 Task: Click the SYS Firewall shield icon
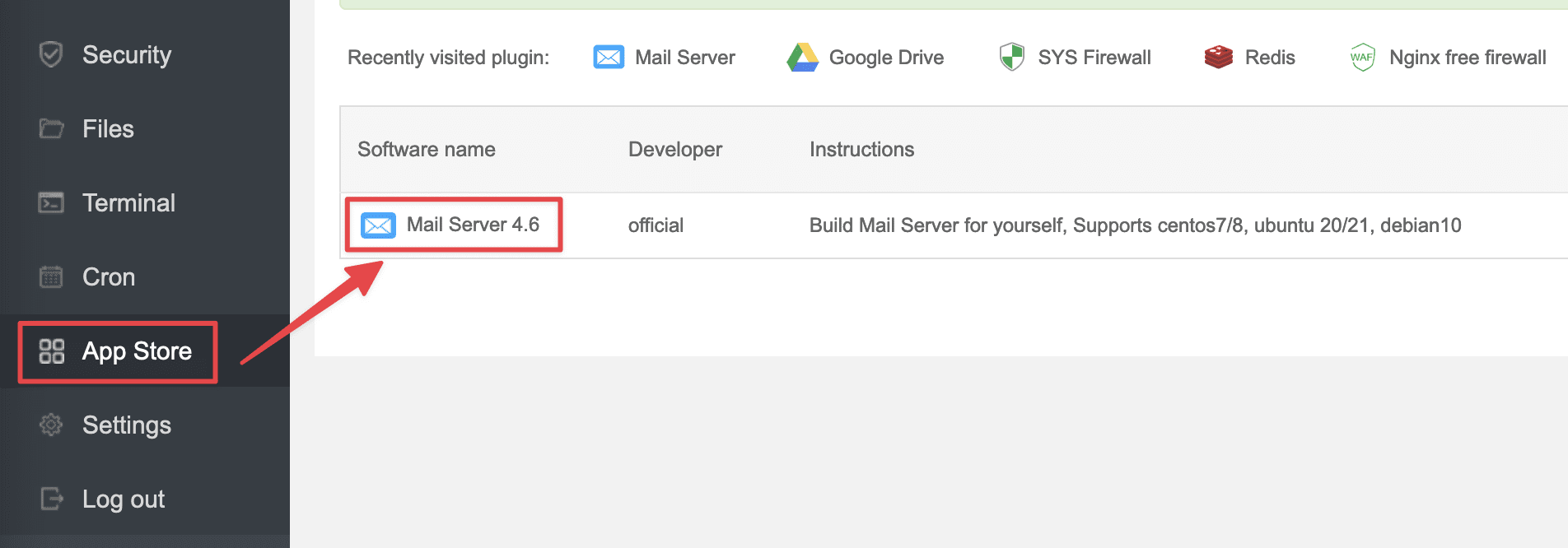pyautogui.click(x=1011, y=58)
